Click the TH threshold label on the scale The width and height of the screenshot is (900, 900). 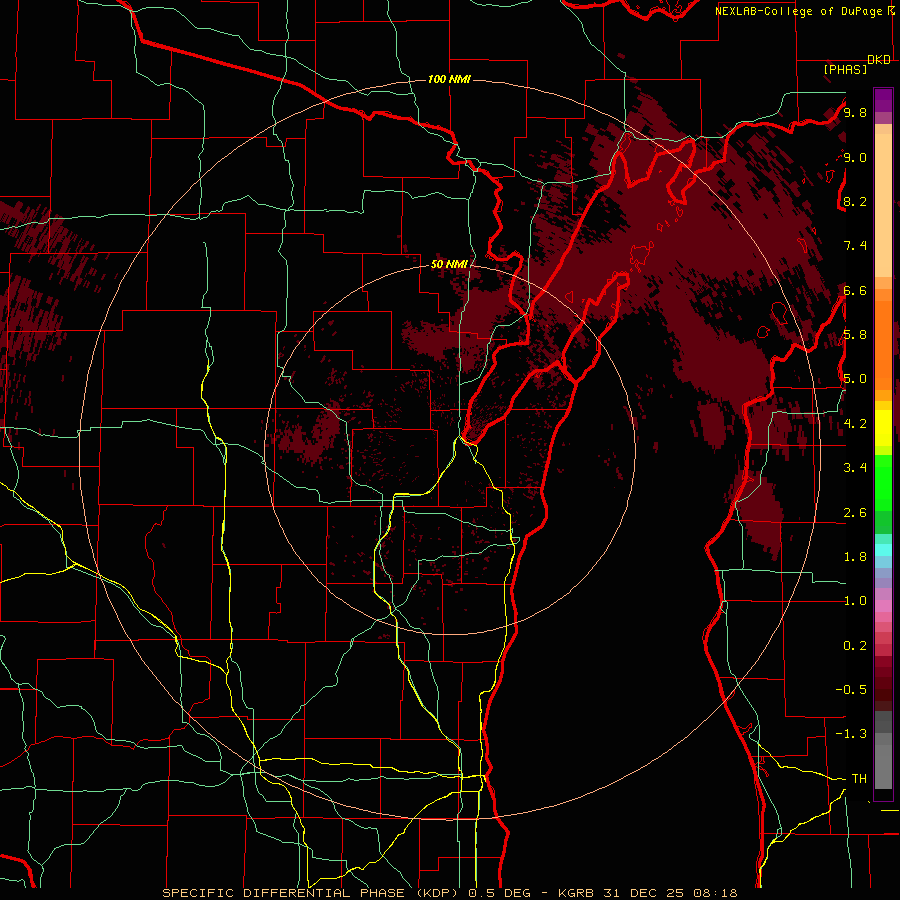tap(859, 779)
